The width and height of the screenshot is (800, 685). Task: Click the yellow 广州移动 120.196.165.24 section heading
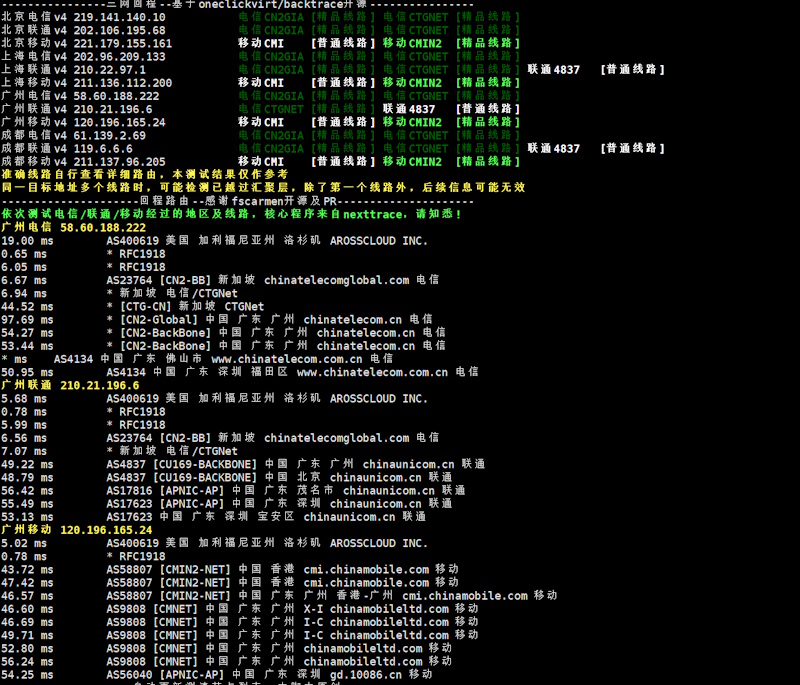pos(76,530)
